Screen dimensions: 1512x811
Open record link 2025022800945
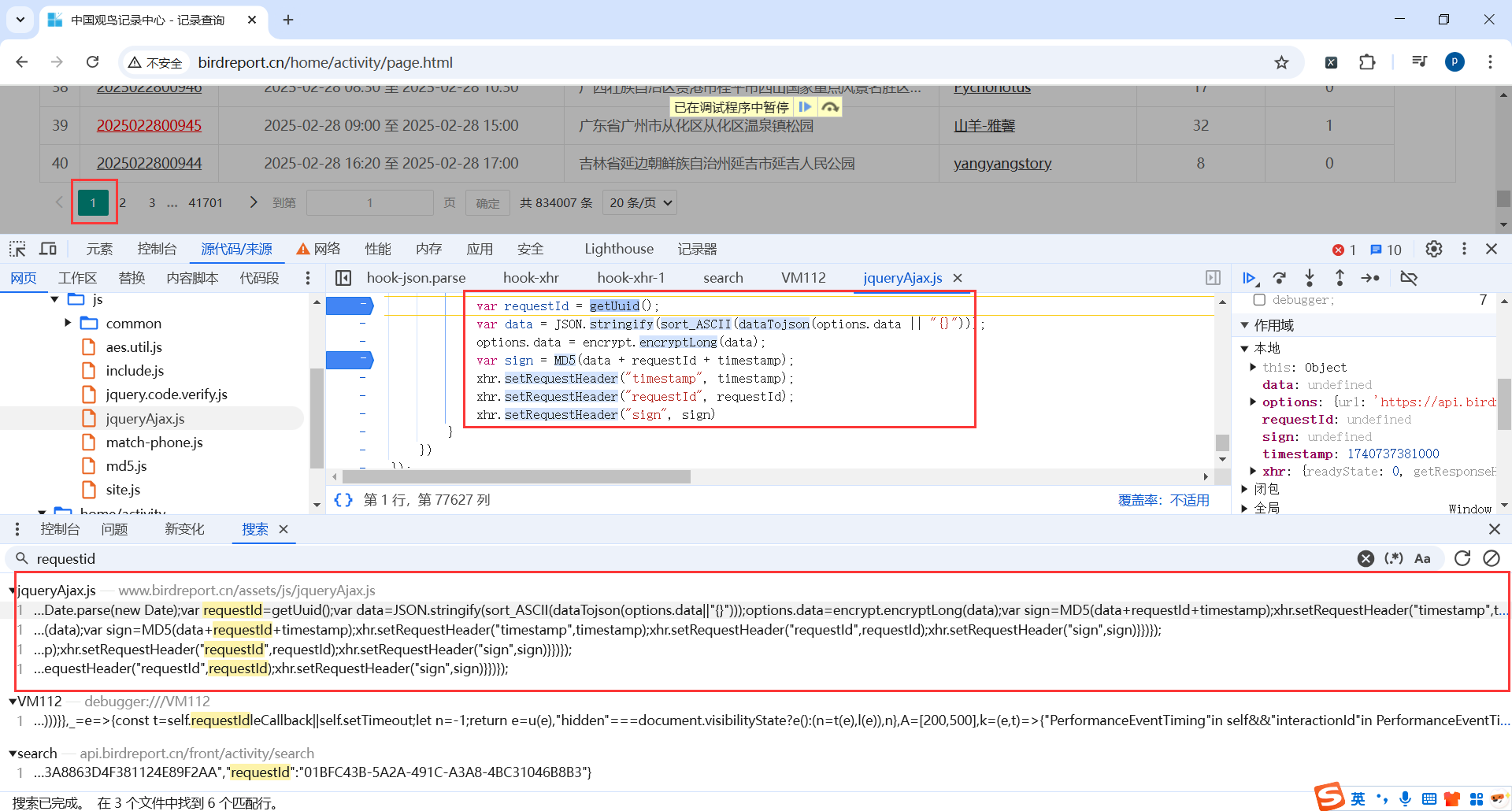pyautogui.click(x=149, y=125)
